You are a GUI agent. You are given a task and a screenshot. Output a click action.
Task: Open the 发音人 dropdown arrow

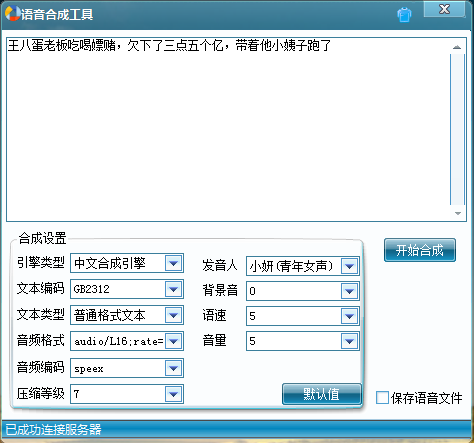[349, 266]
